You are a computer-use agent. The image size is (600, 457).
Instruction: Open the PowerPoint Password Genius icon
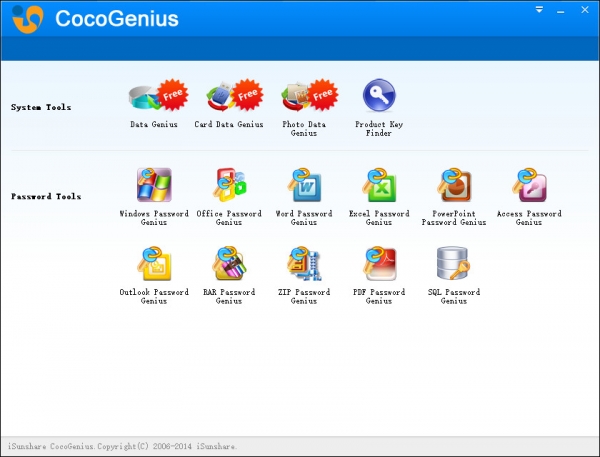[454, 185]
